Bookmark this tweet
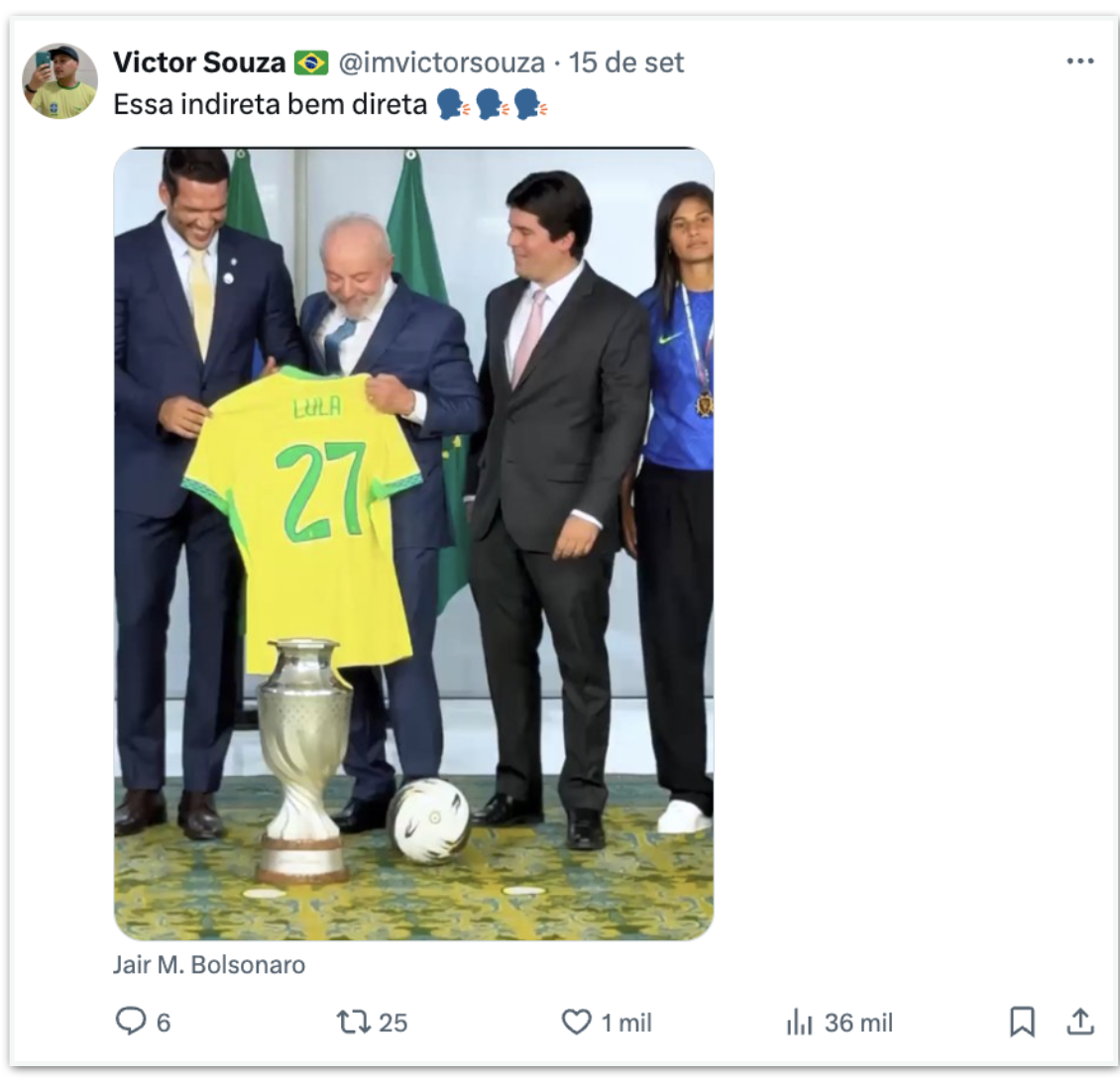The image size is (1120, 1082). point(1022,1022)
